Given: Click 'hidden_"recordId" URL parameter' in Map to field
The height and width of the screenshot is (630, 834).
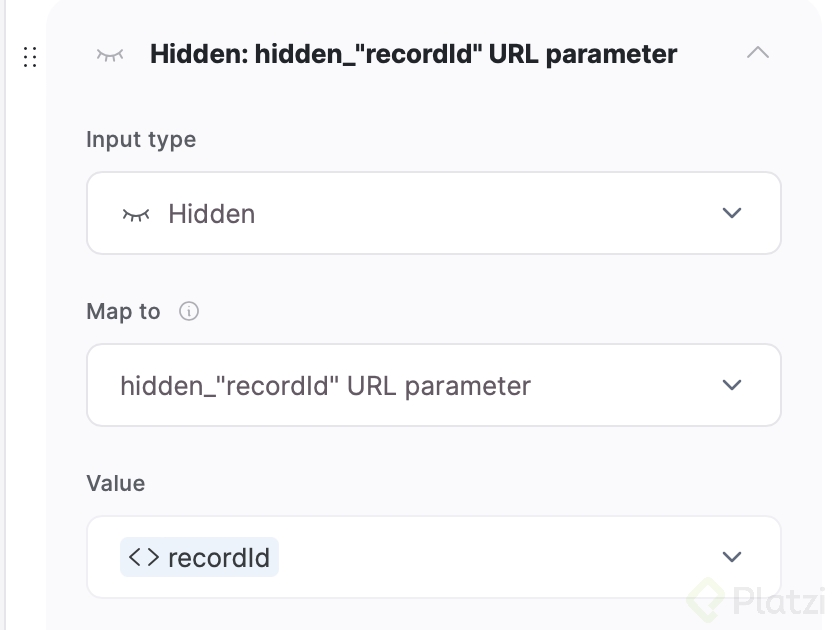Looking at the screenshot, I should tap(325, 386).
